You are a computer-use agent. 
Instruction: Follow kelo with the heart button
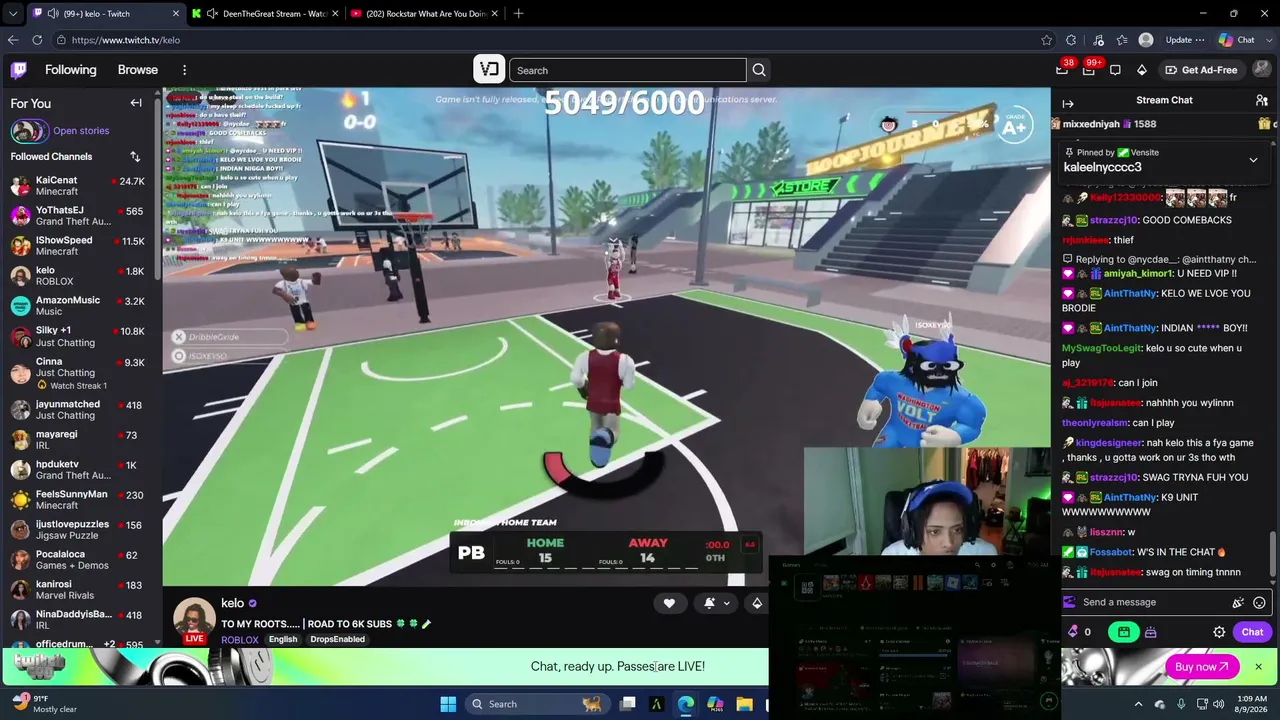click(669, 603)
